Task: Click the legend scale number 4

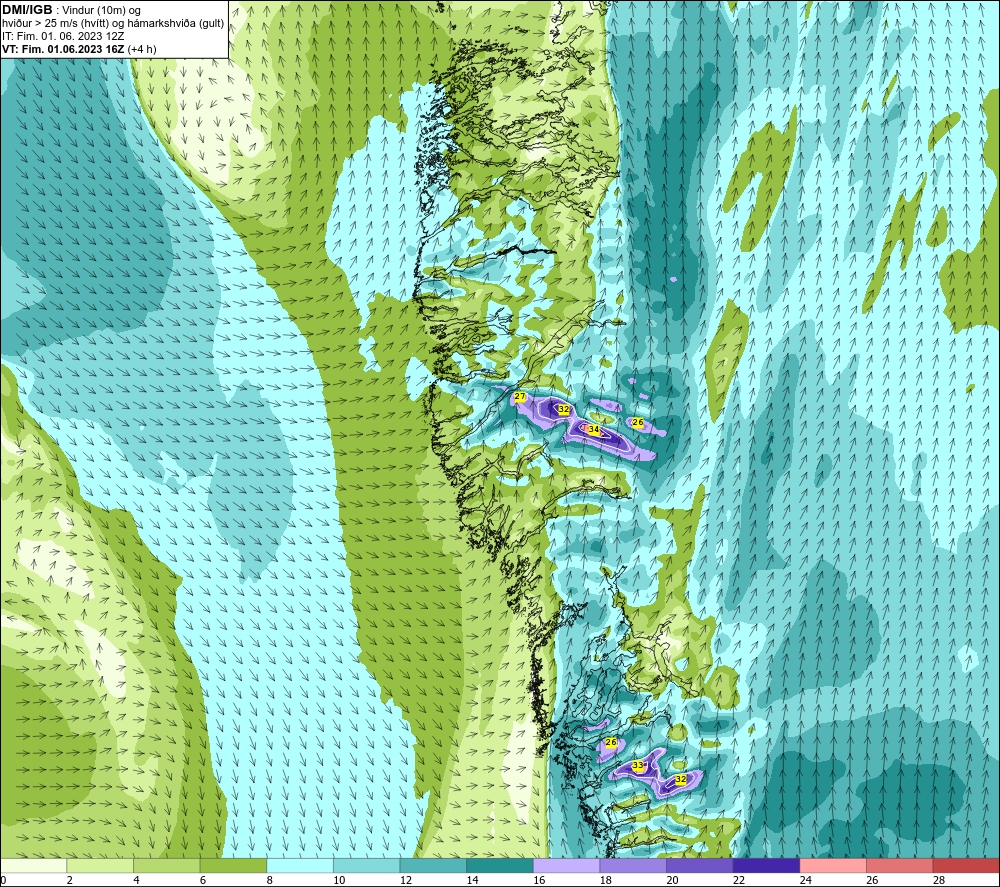Action: (x=136, y=880)
